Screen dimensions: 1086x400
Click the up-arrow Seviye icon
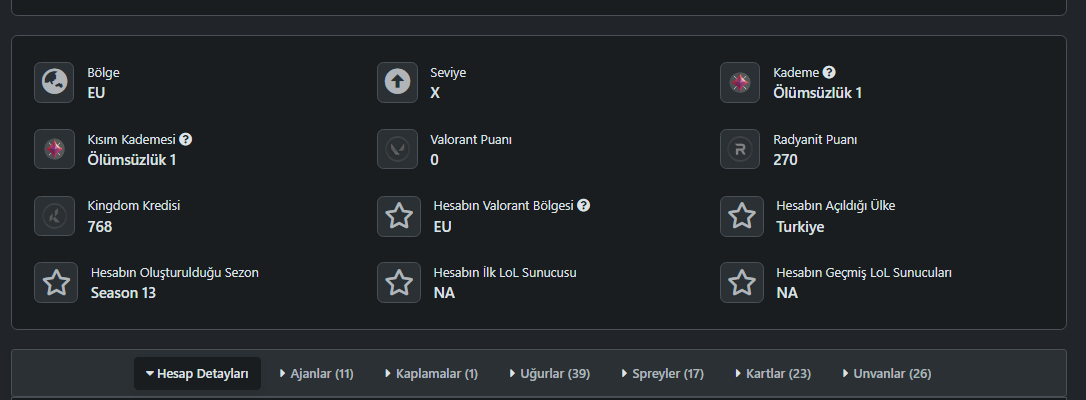click(397, 82)
